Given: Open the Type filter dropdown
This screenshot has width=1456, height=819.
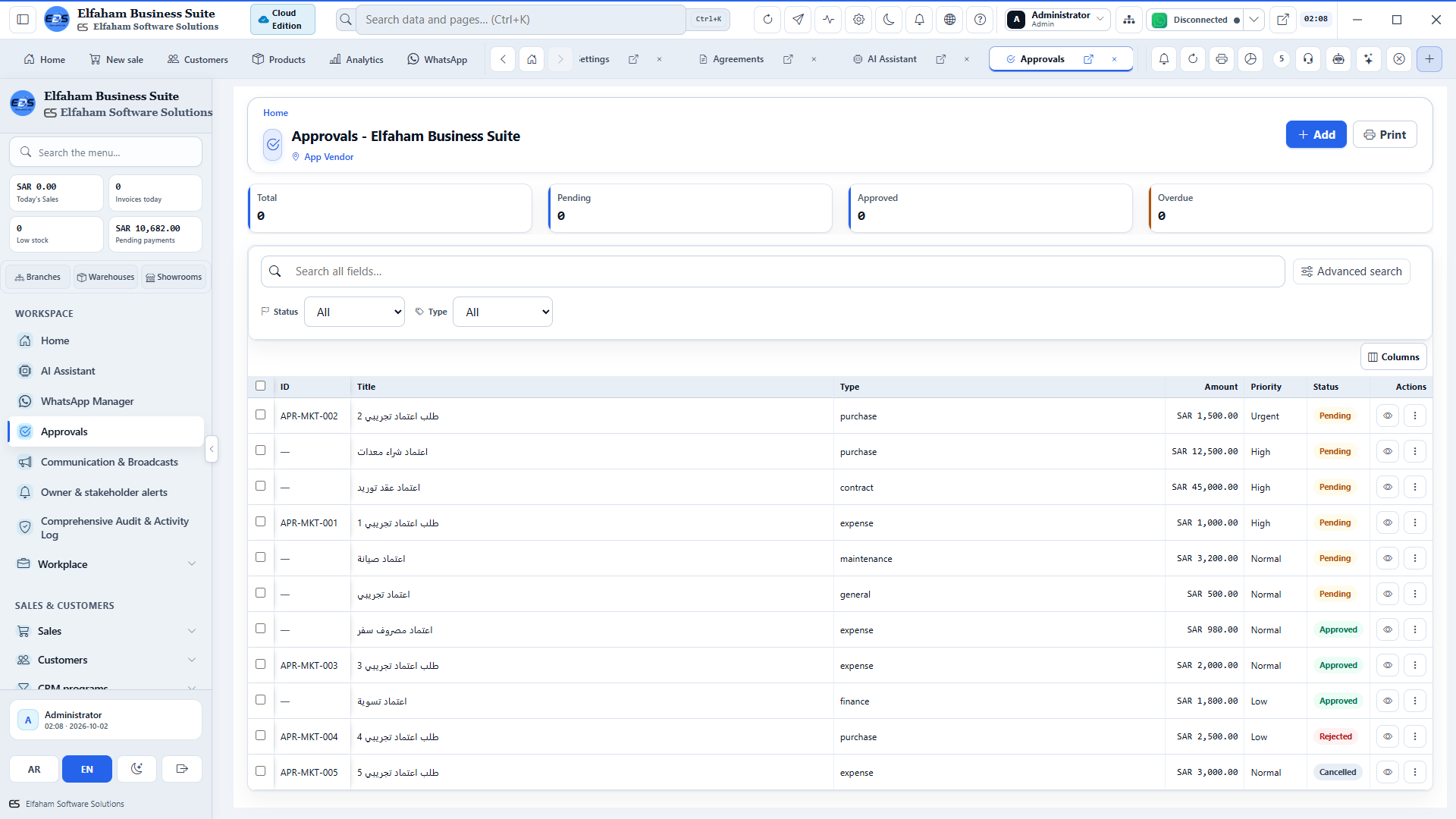Looking at the screenshot, I should [503, 312].
